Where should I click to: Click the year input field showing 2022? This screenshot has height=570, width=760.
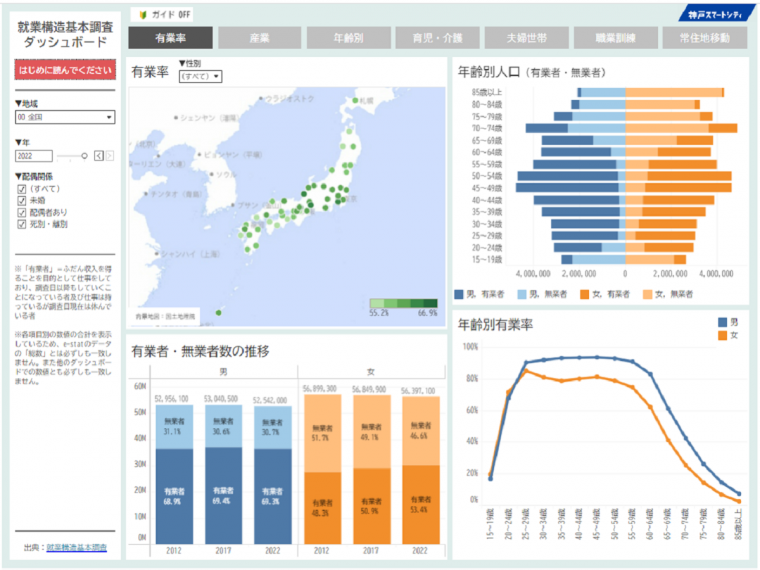click(x=33, y=156)
